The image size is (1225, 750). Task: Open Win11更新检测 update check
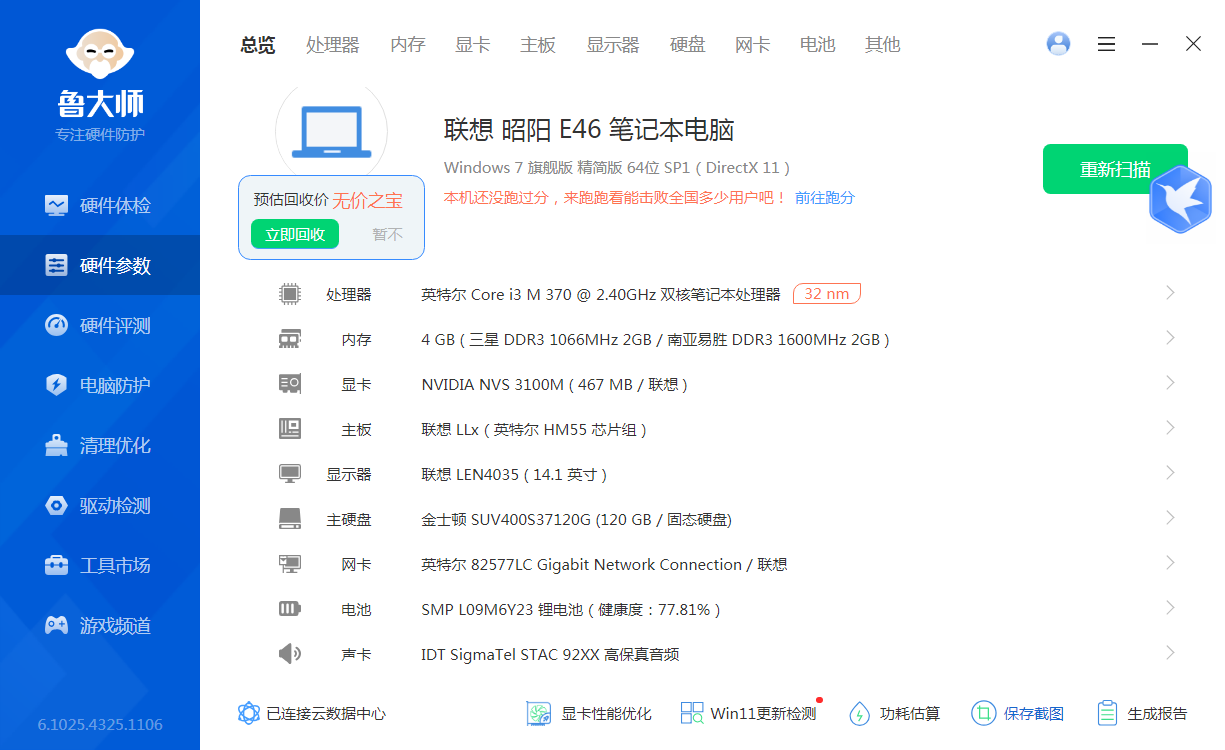(x=692, y=713)
